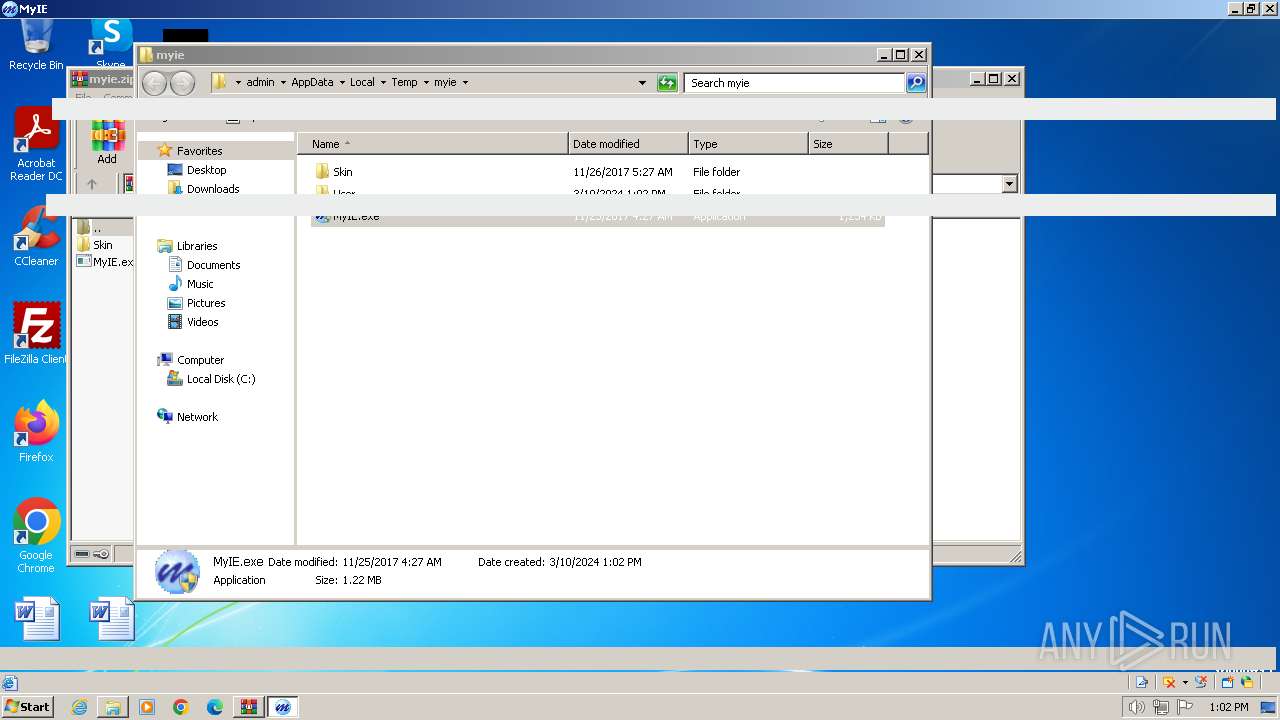
Task: Select the Skin folder in the file list
Action: [343, 172]
